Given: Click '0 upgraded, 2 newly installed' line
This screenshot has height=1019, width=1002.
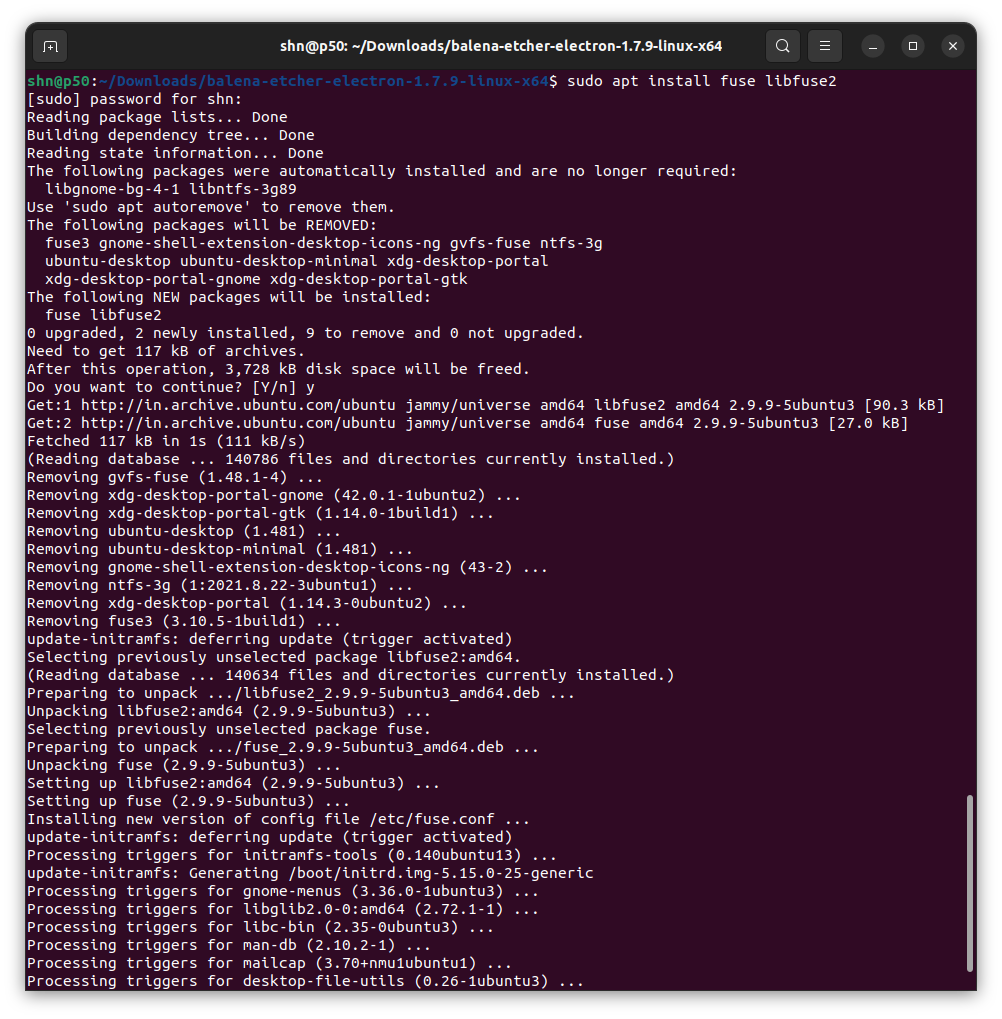Looking at the screenshot, I should click(305, 333).
